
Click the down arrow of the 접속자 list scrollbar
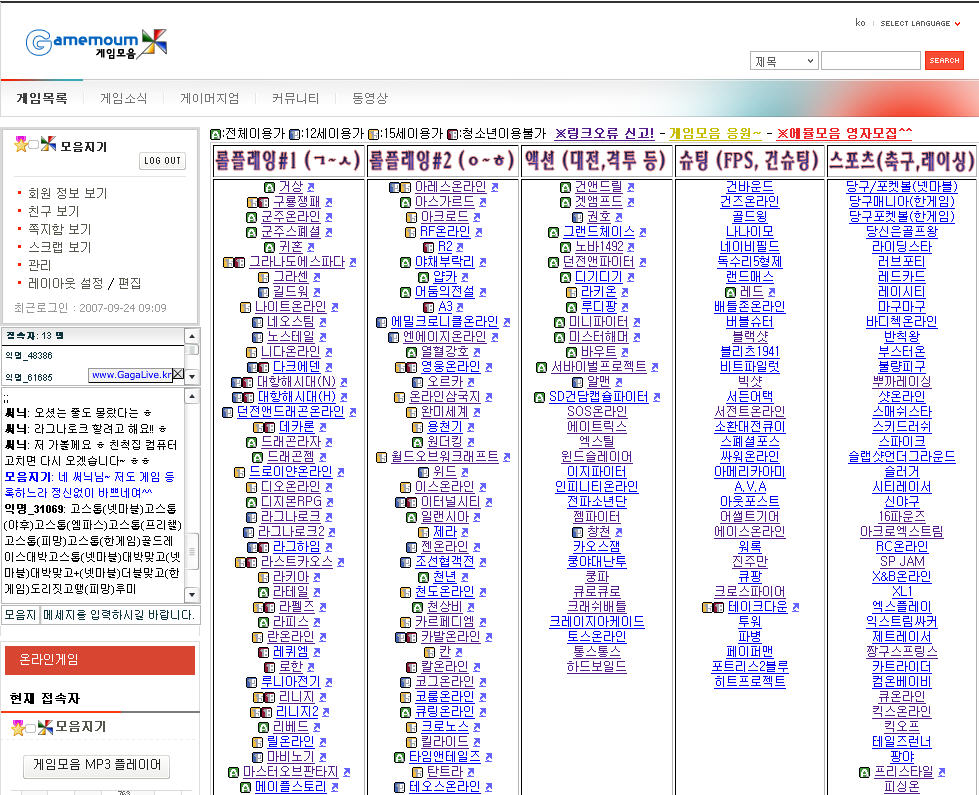coord(192,377)
